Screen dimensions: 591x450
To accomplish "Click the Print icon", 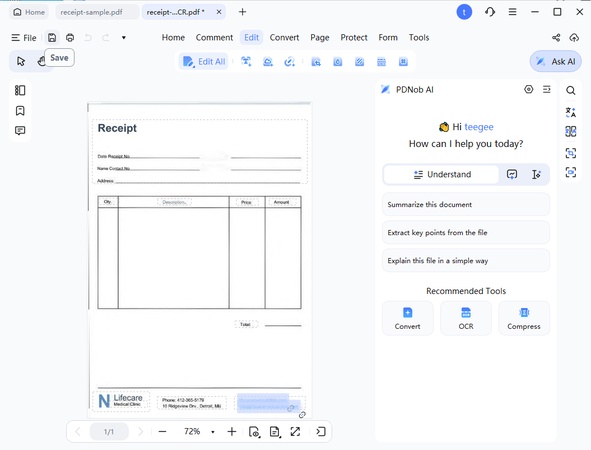I will click(70, 38).
